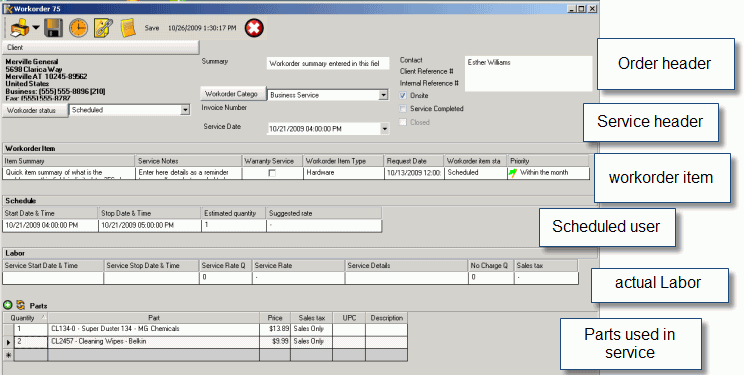Click the Sales Only cell for Super Duster
This screenshot has width=744, height=375.
pos(311,329)
